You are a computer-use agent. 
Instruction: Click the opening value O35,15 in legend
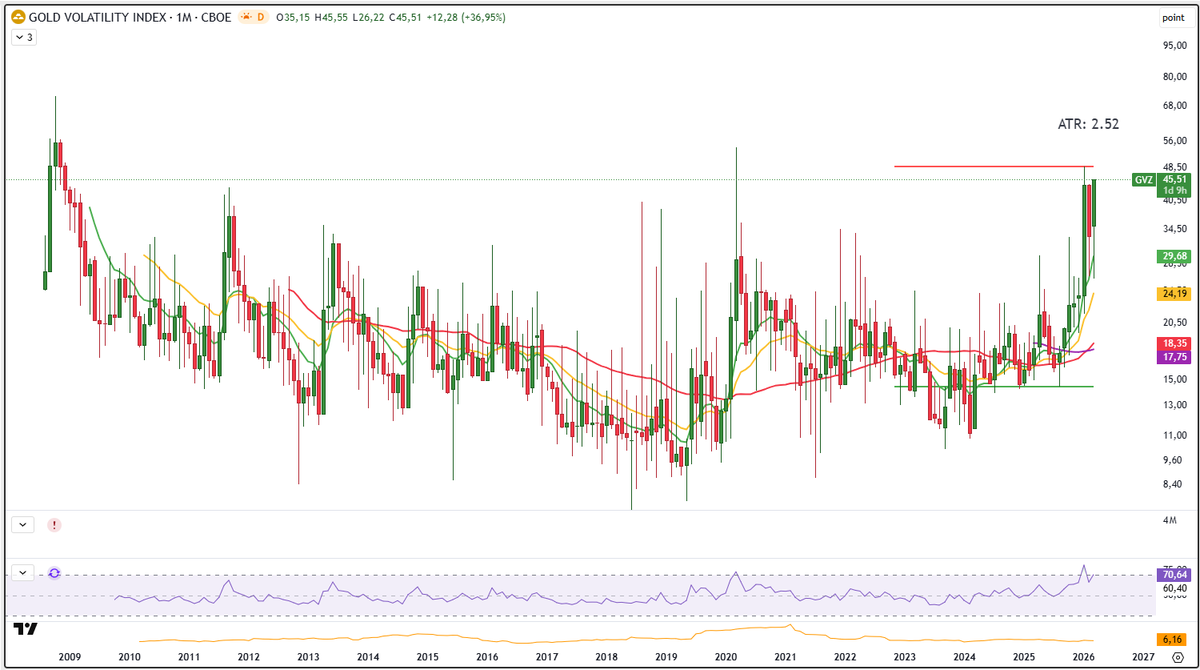click(x=293, y=17)
